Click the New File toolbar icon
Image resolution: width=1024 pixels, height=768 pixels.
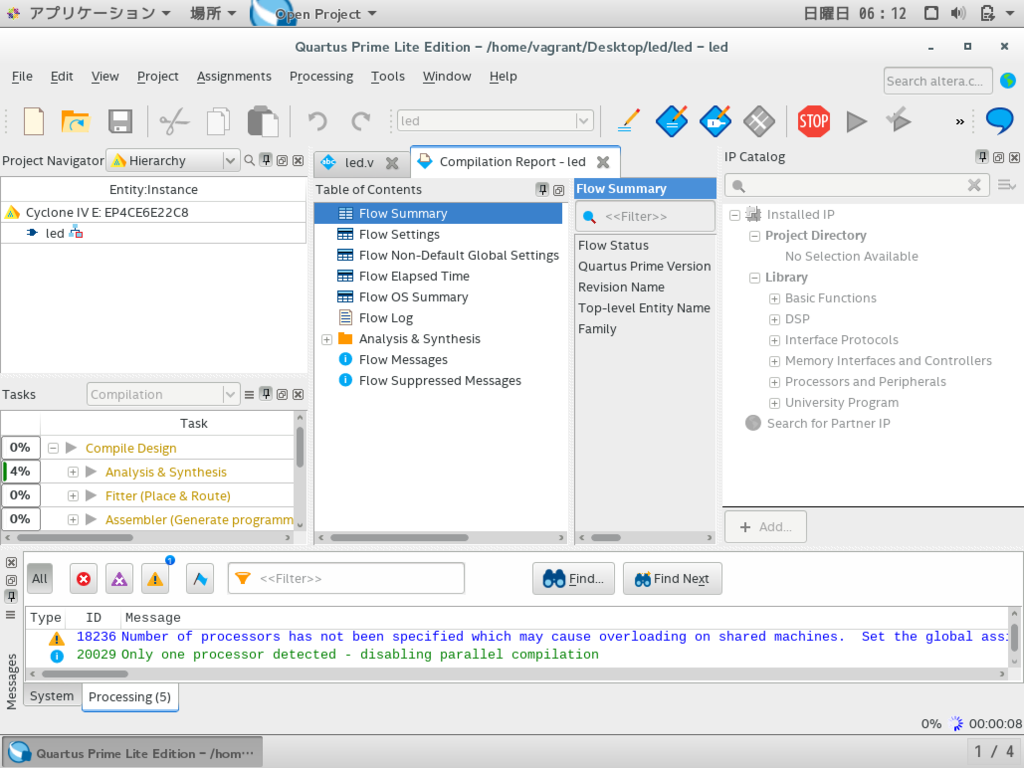coord(34,121)
